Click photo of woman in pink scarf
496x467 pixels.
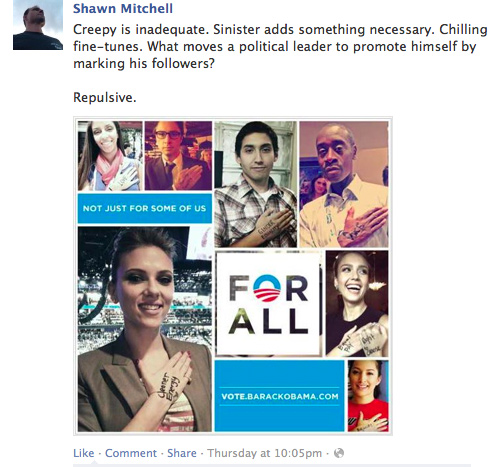[110, 156]
